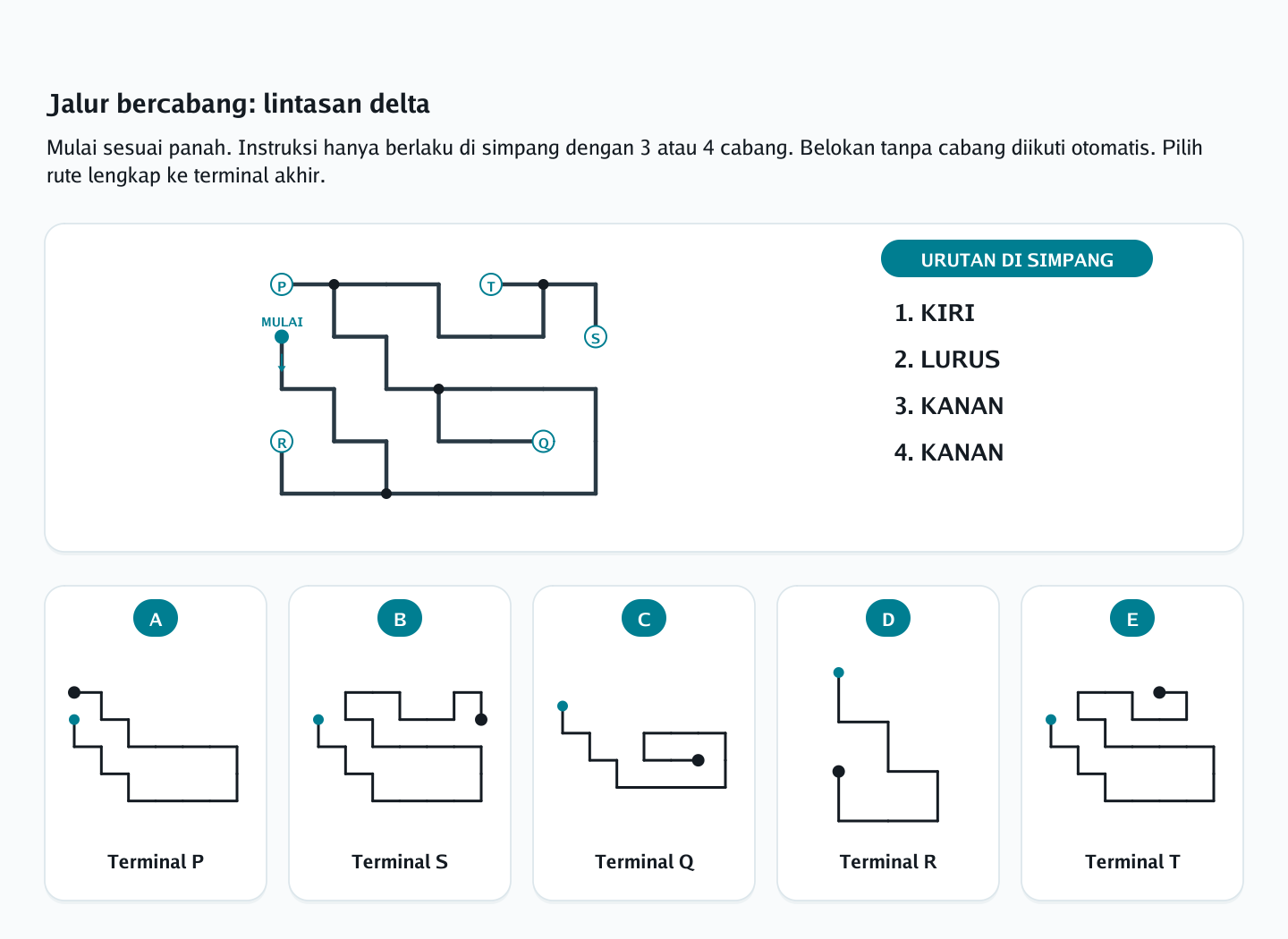Click the Terminal Q label text
1288x939 pixels.
644,862
